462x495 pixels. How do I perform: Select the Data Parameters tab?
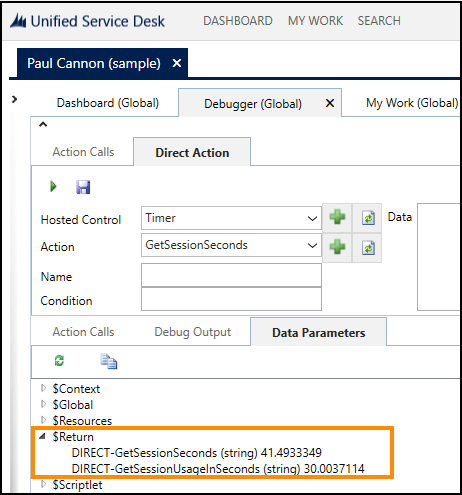coord(319,333)
